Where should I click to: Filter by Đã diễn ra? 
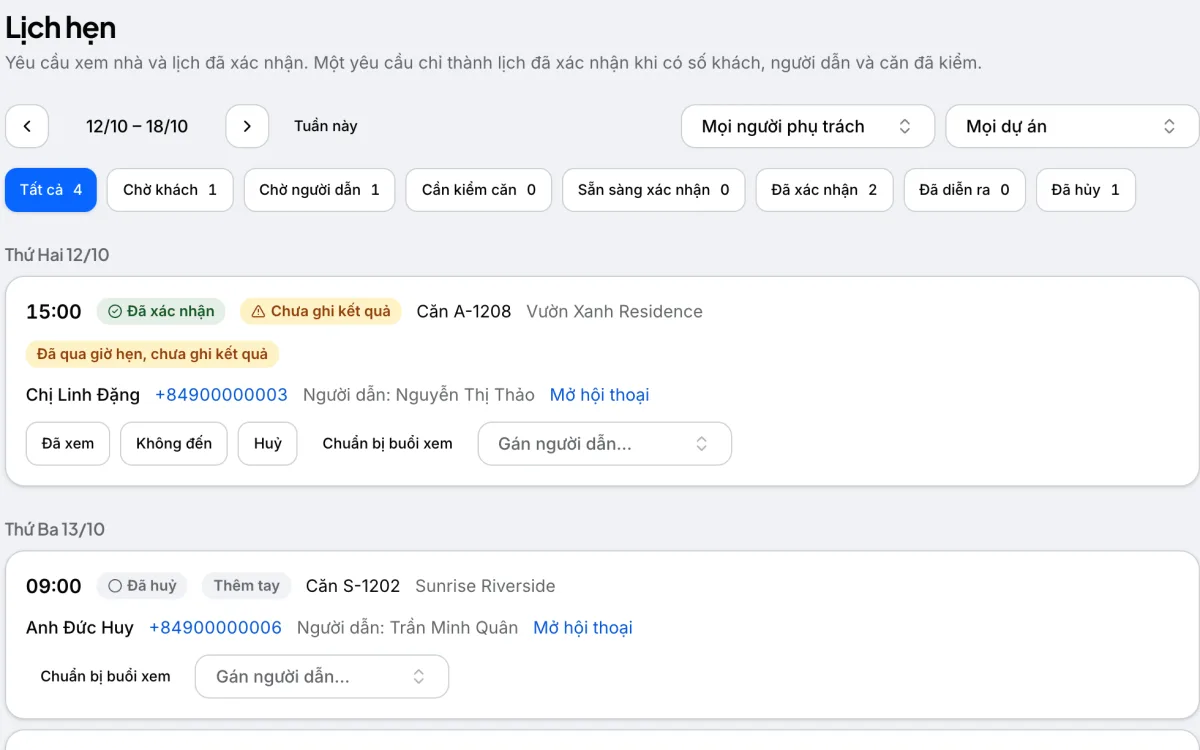pyautogui.click(x=965, y=190)
